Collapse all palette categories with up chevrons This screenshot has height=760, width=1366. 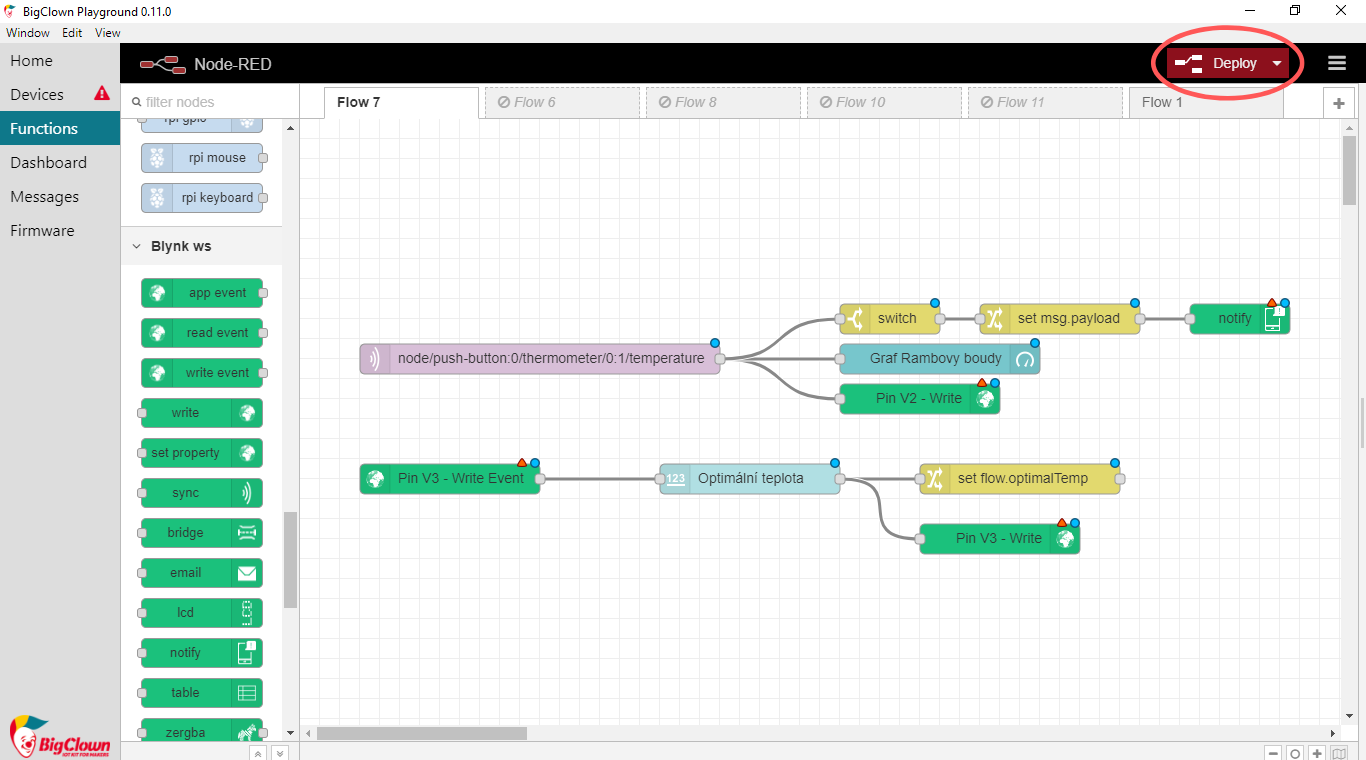pos(258,753)
